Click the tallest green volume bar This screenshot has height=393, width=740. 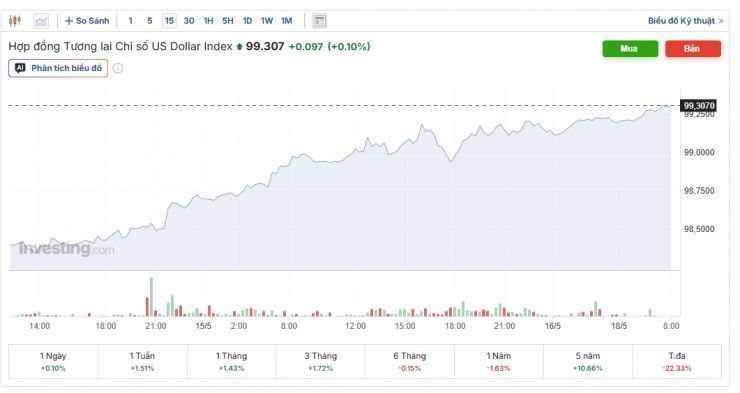click(x=151, y=297)
